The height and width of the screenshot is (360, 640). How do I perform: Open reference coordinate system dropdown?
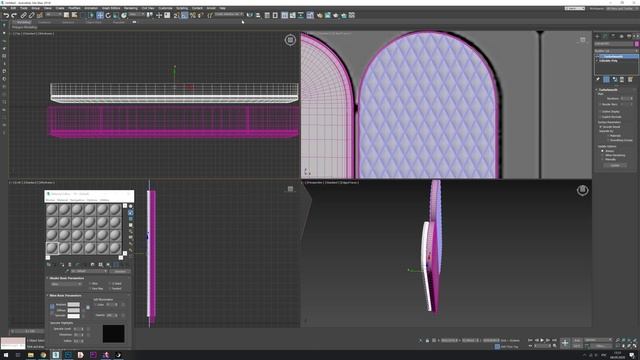(136, 15)
